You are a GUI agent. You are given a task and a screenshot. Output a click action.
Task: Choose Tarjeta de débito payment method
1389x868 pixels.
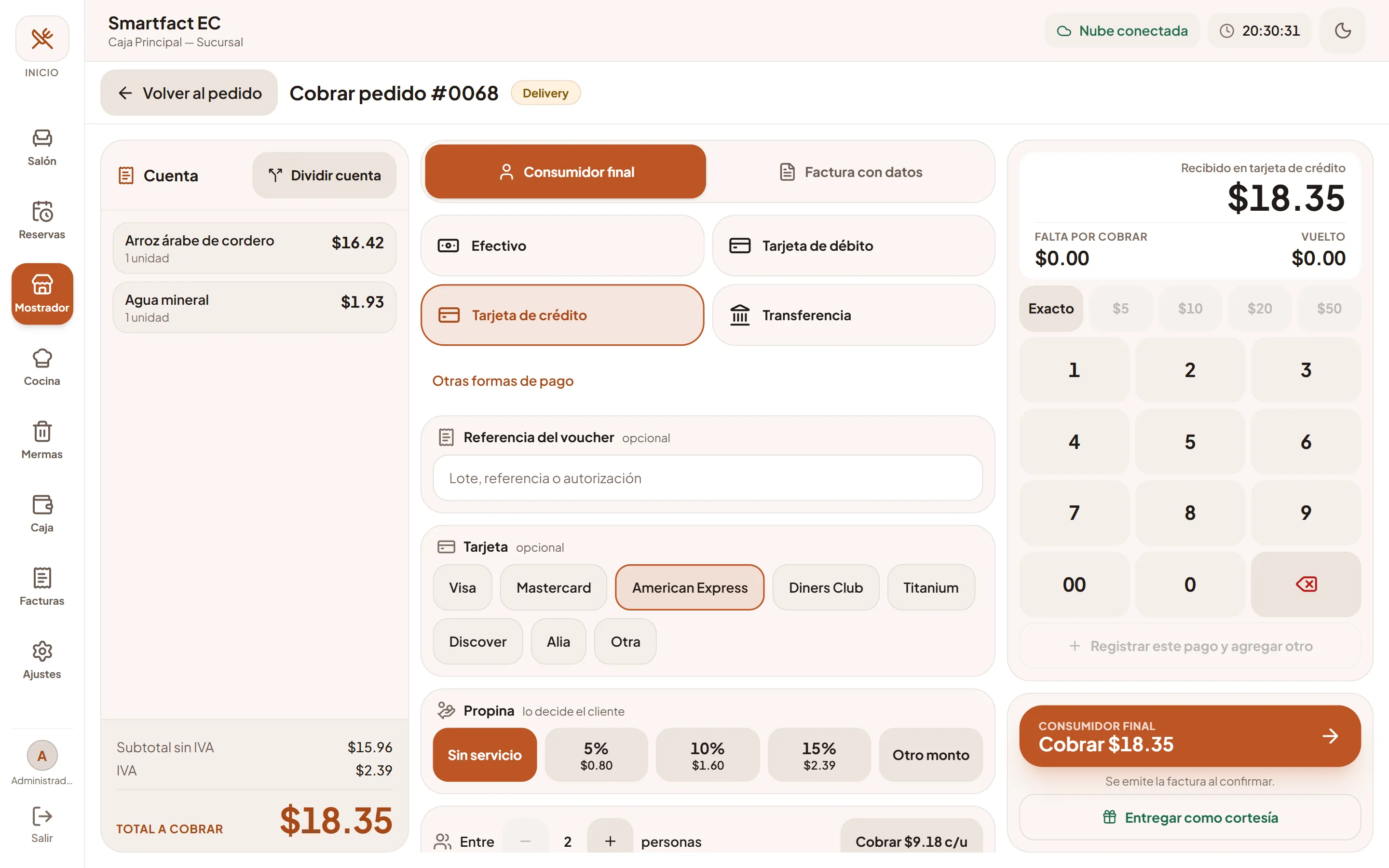pyautogui.click(x=854, y=246)
